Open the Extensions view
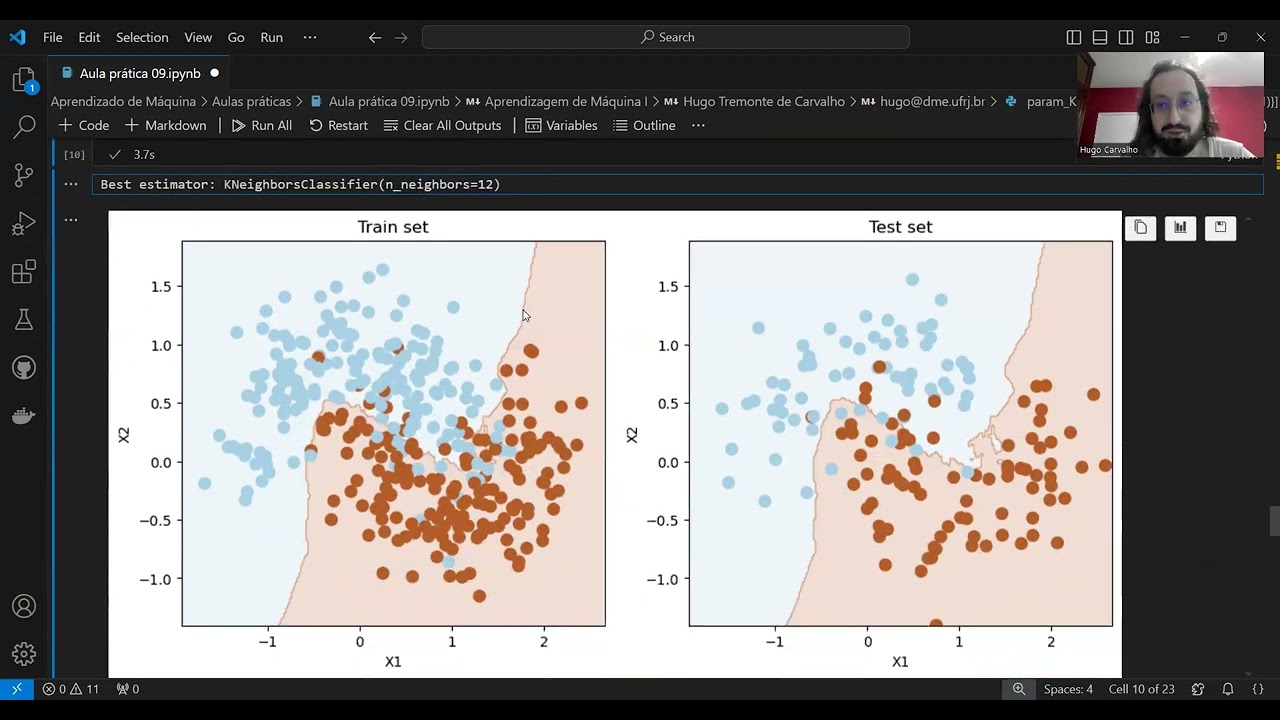The image size is (1280, 720). point(24,271)
